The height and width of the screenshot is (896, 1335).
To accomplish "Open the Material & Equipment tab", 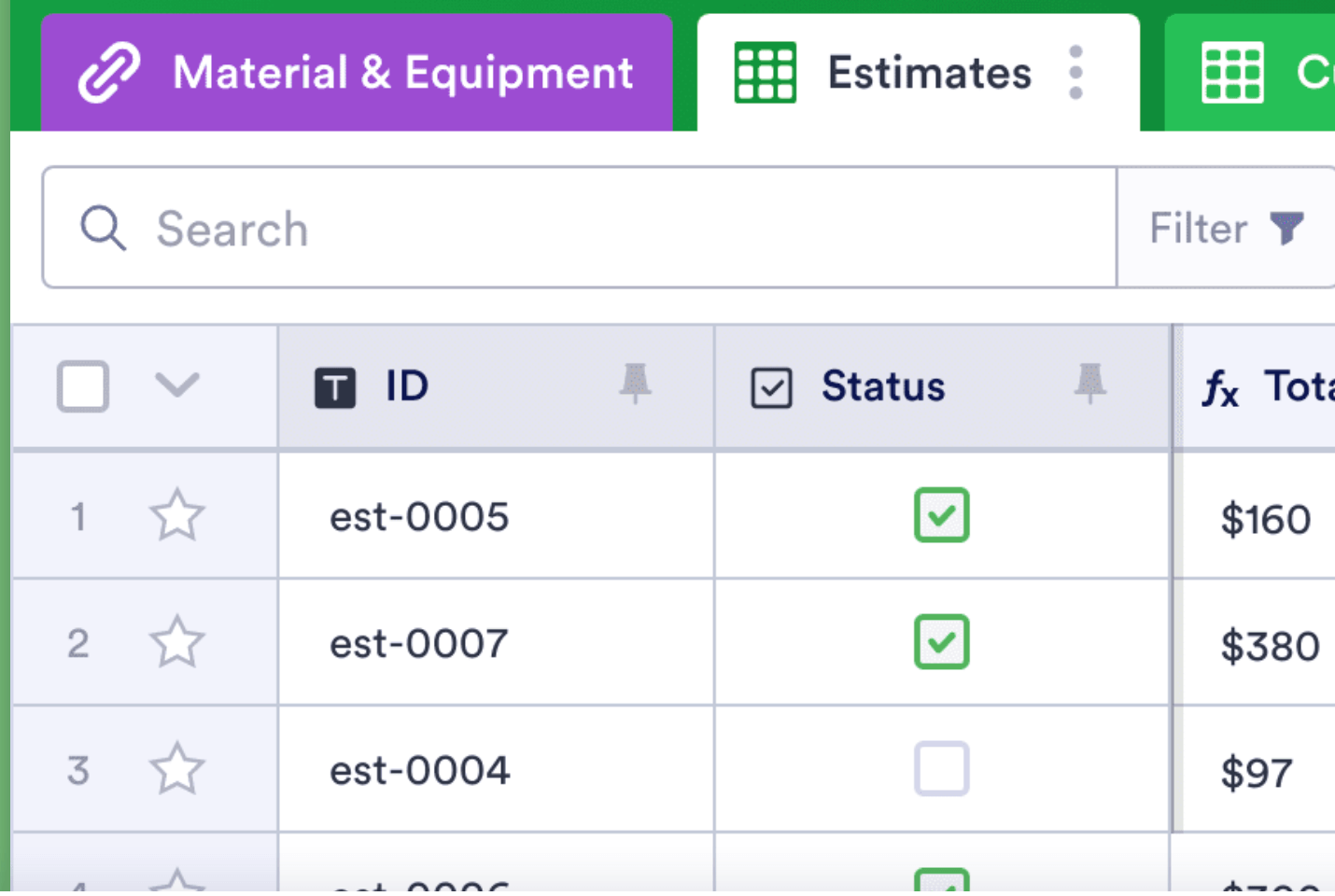I will click(x=357, y=73).
